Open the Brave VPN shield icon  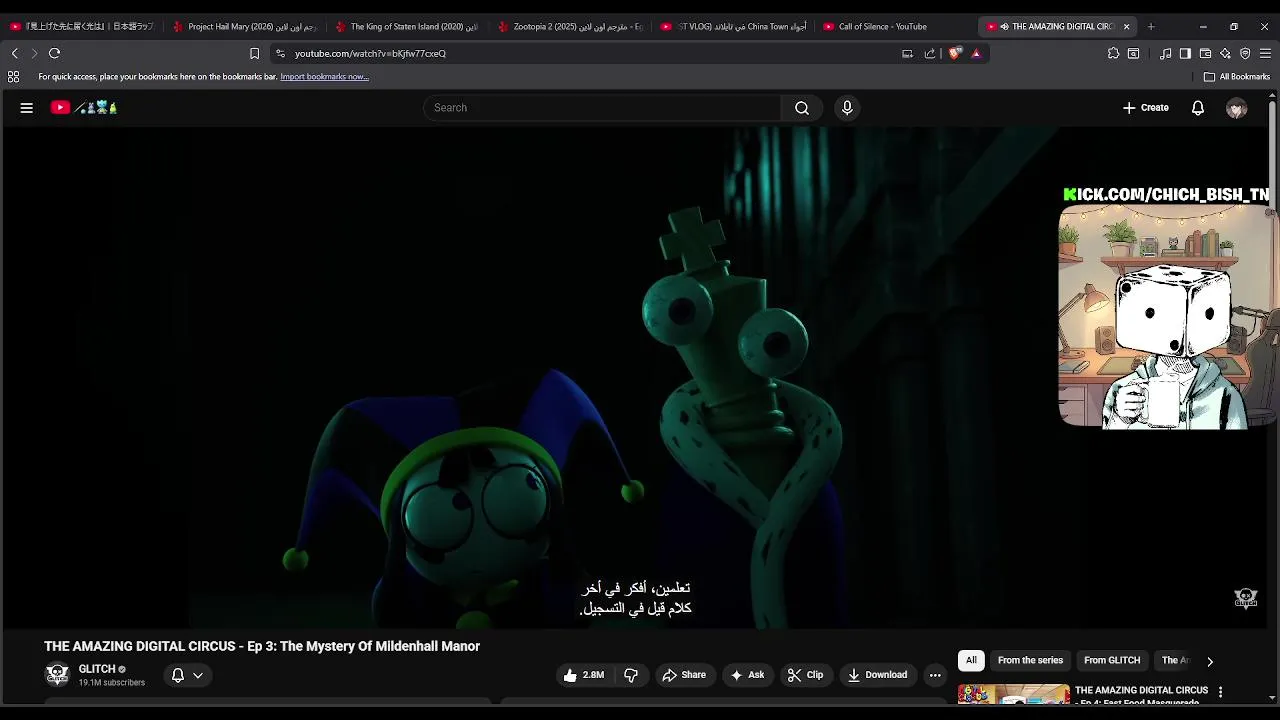click(1245, 54)
